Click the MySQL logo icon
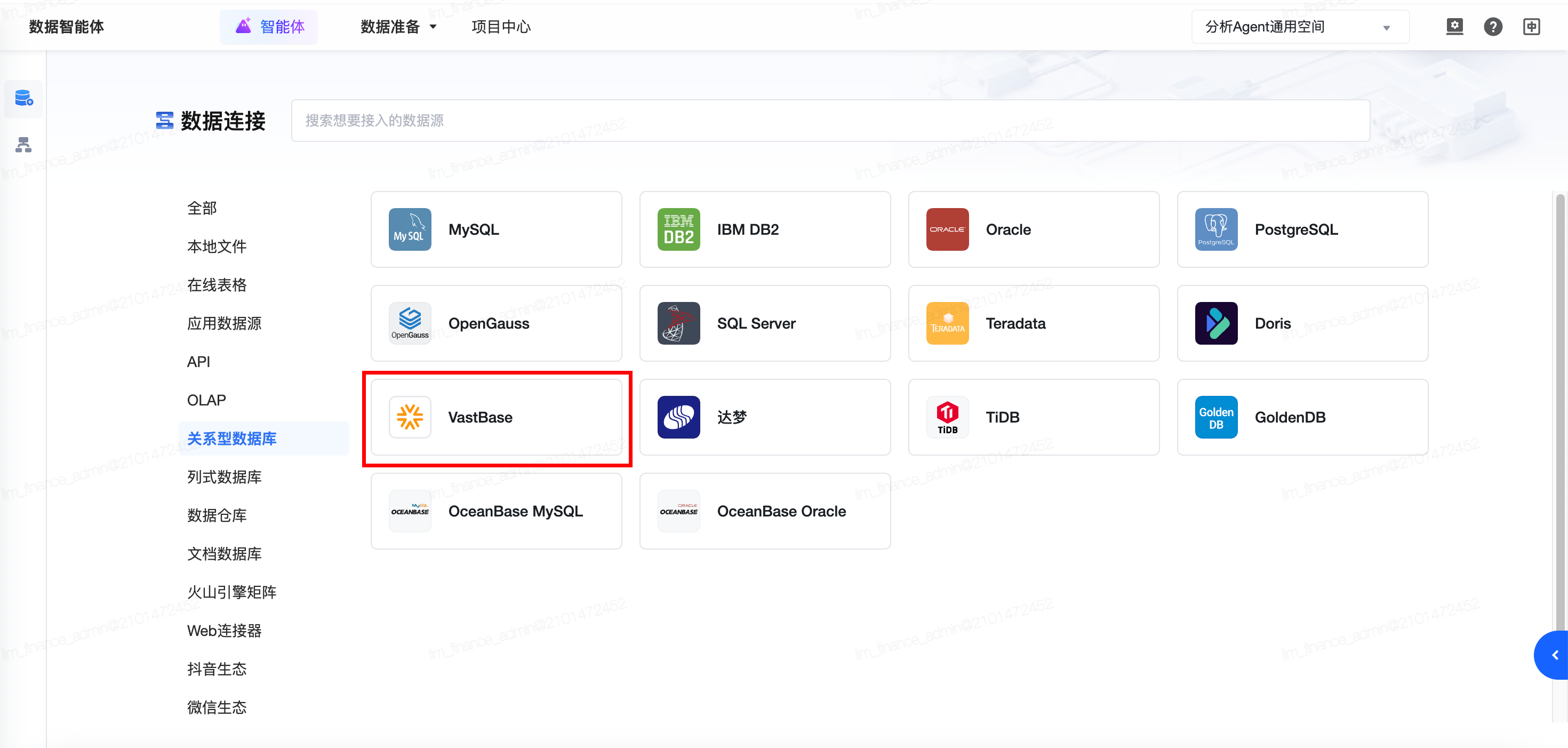Screen dimensions: 1568x748 pyautogui.click(x=410, y=229)
